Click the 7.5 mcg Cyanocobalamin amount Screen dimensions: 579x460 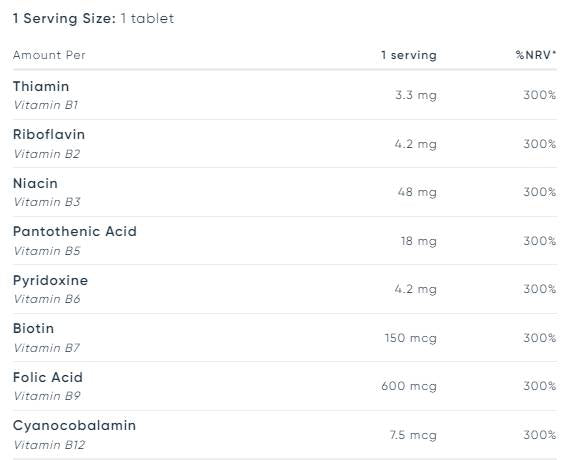pos(413,435)
